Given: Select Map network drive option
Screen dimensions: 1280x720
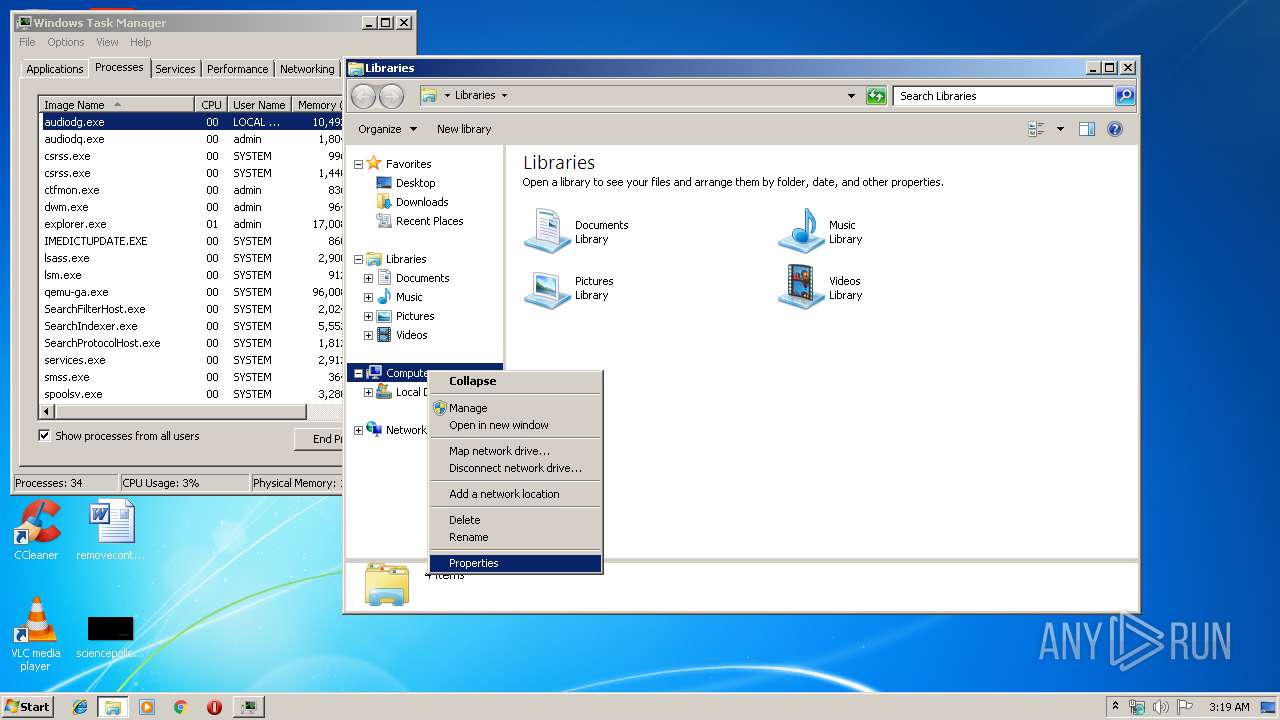Looking at the screenshot, I should click(515, 451).
